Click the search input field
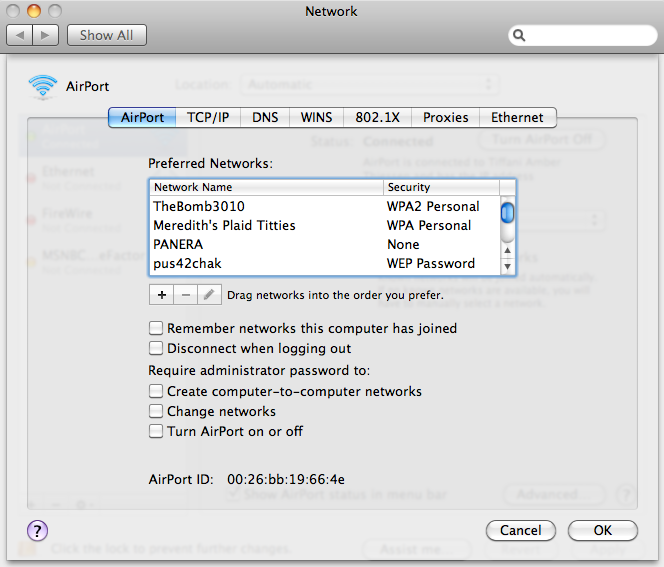664x567 pixels. coord(583,35)
